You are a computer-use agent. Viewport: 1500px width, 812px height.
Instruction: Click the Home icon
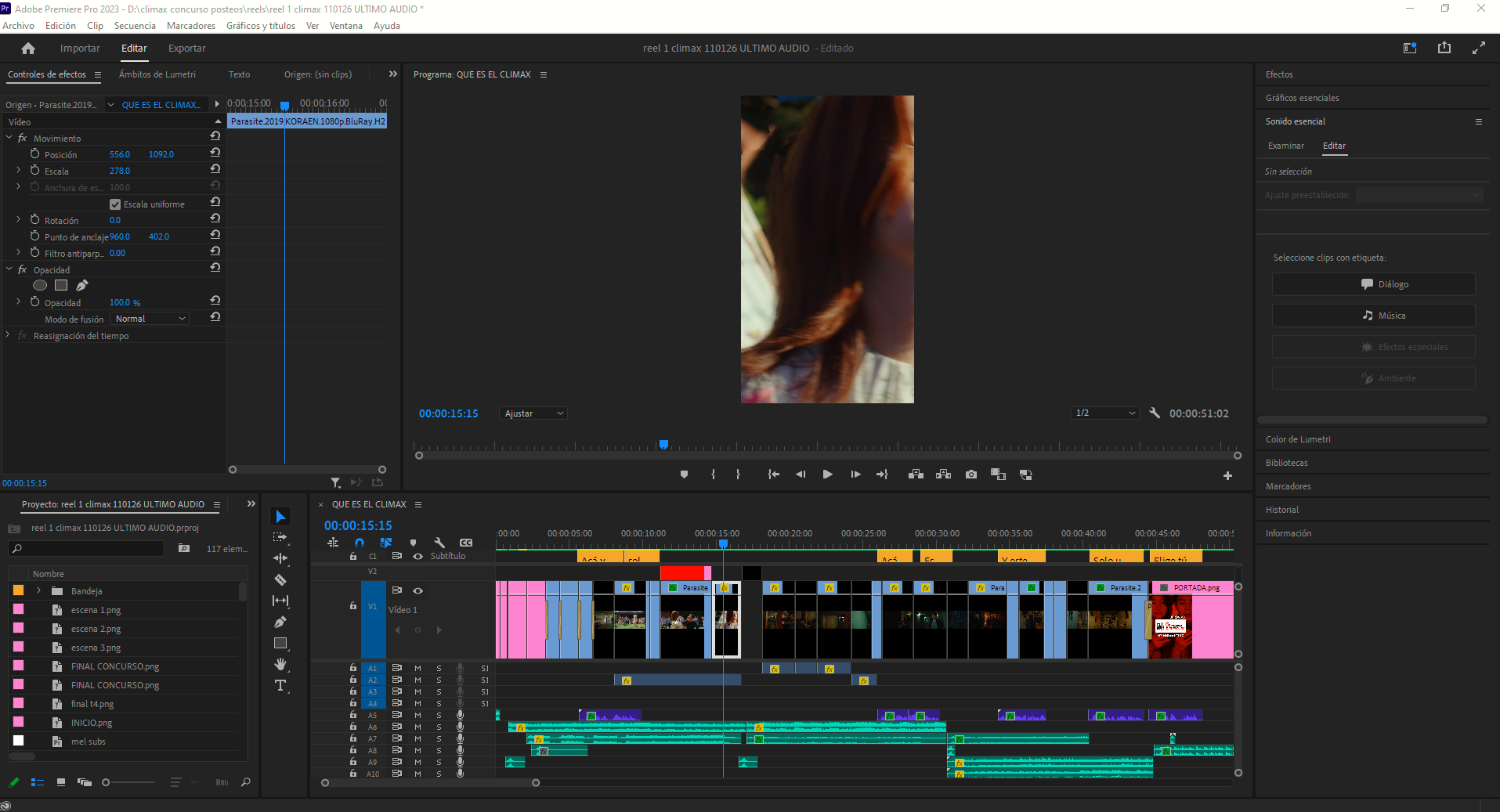[x=28, y=49]
